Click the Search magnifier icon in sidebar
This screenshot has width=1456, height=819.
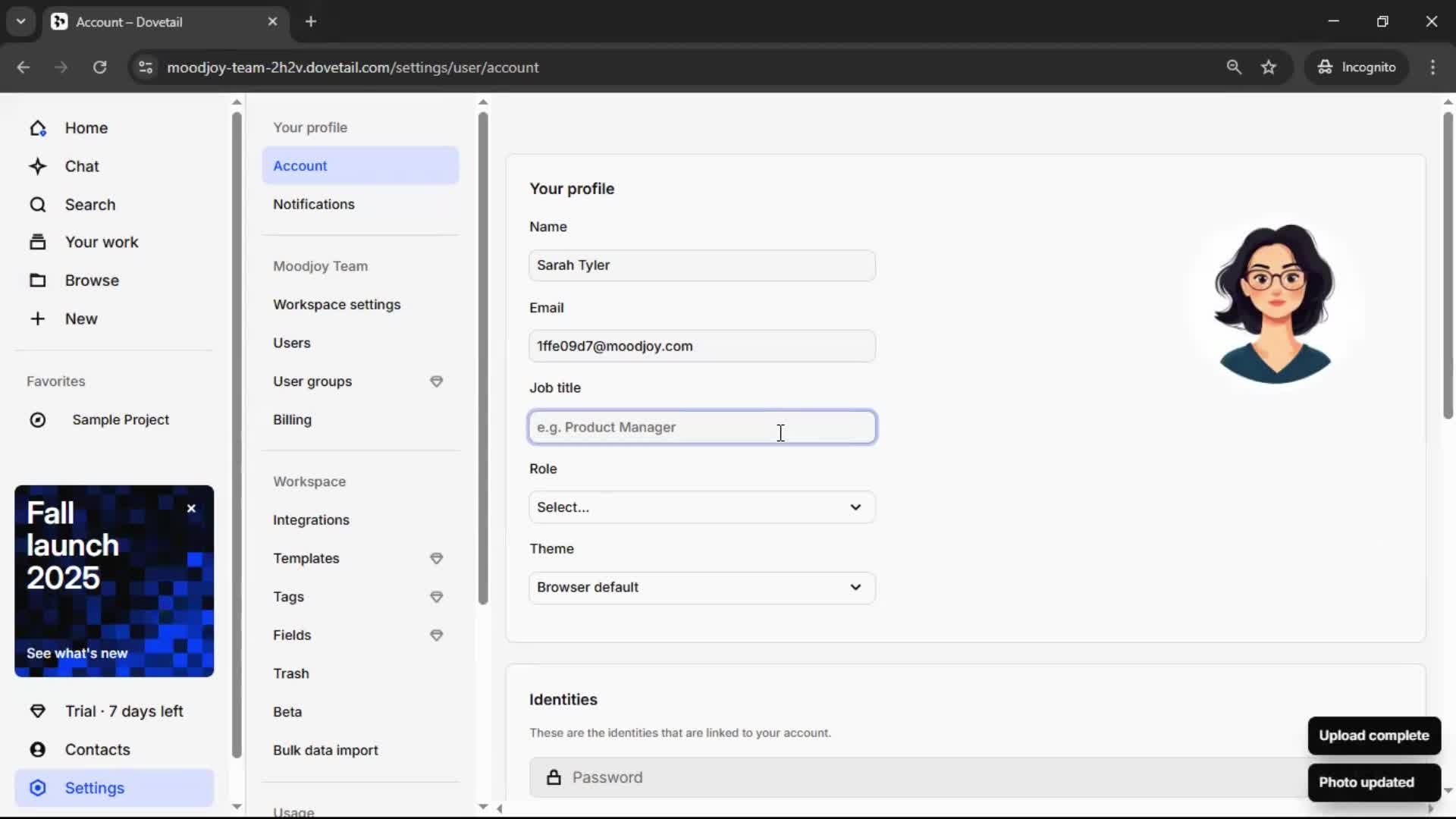38,205
